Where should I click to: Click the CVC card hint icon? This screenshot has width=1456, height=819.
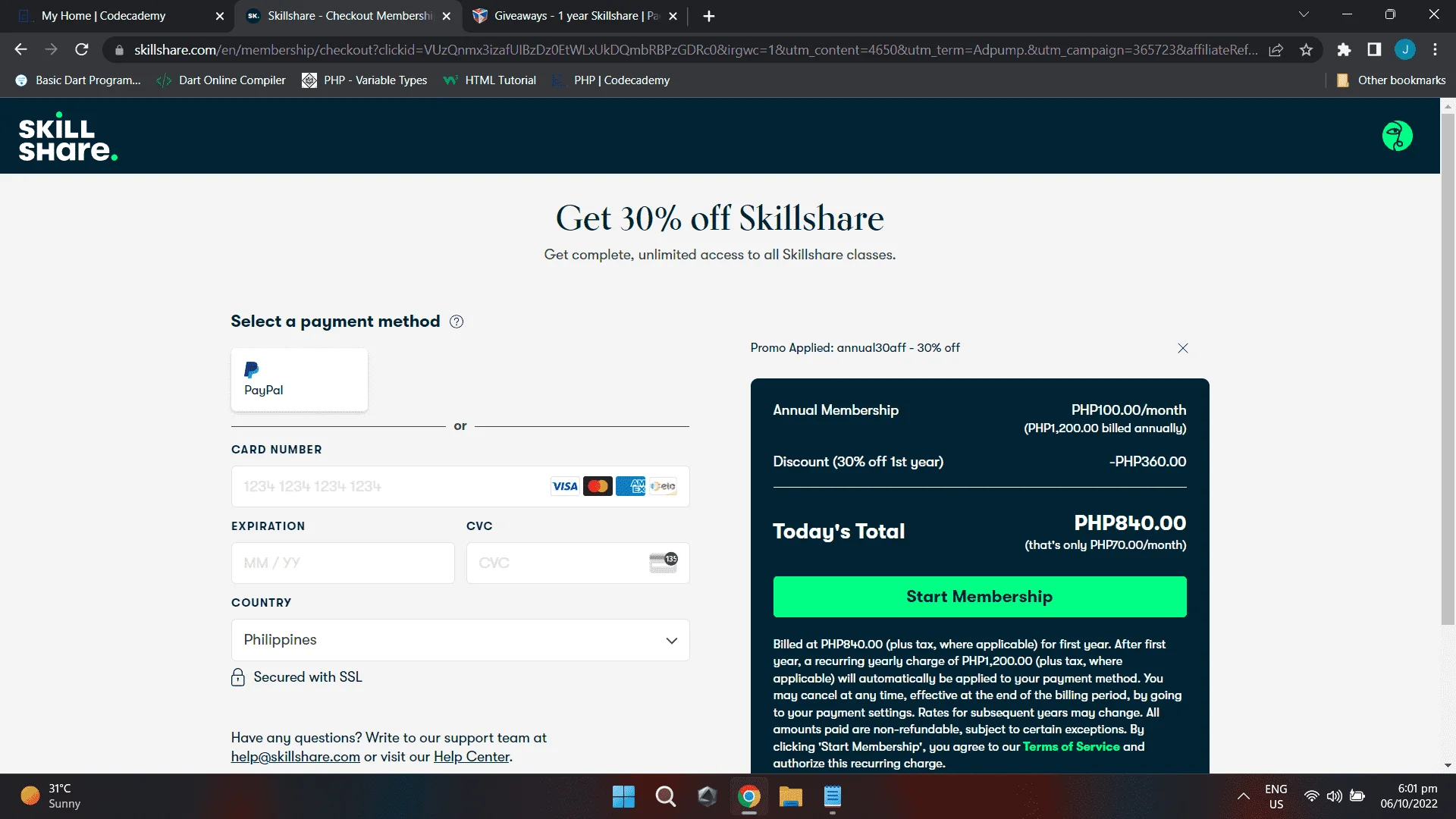click(x=664, y=563)
